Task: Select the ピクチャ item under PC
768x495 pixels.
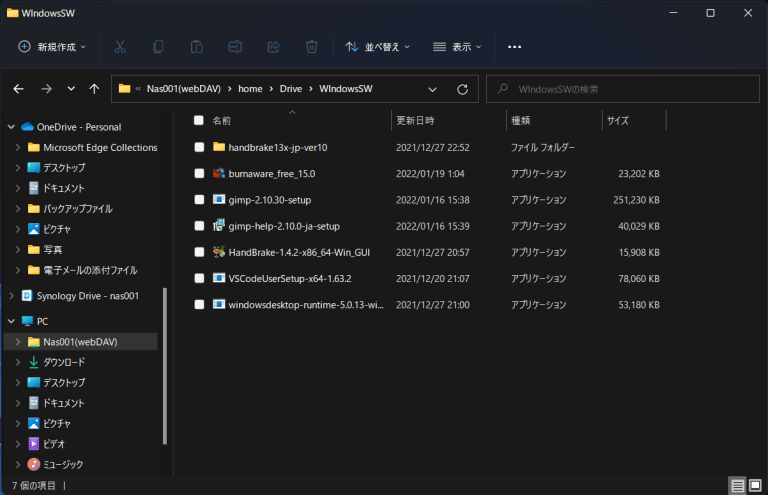Action: 57,424
